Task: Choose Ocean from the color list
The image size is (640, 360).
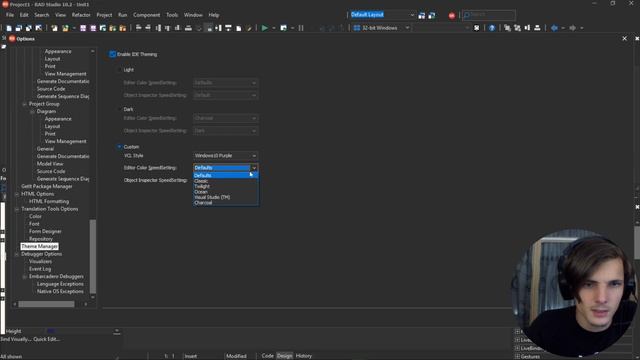Action: pos(226,191)
